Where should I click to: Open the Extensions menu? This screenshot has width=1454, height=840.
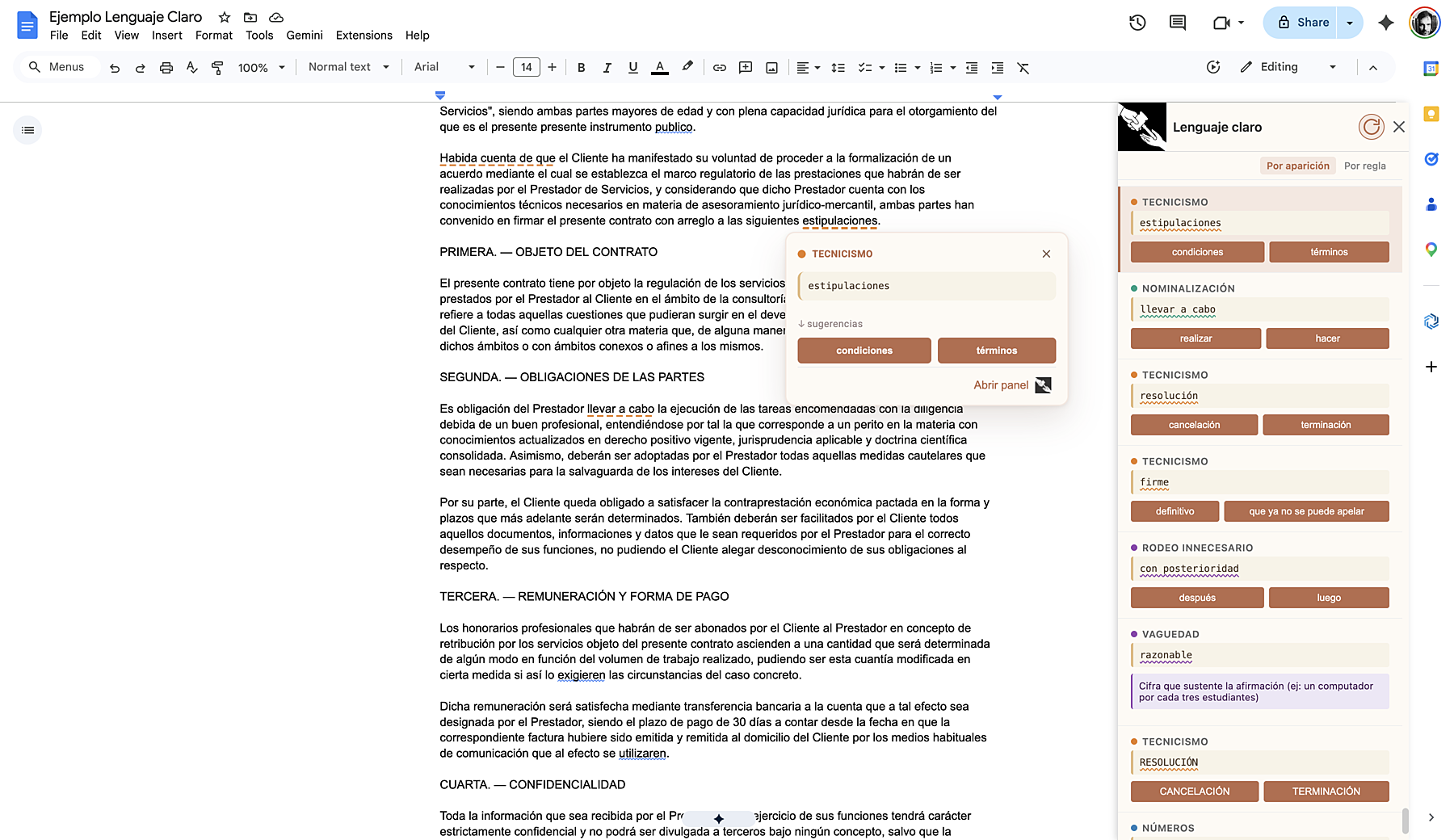363,36
